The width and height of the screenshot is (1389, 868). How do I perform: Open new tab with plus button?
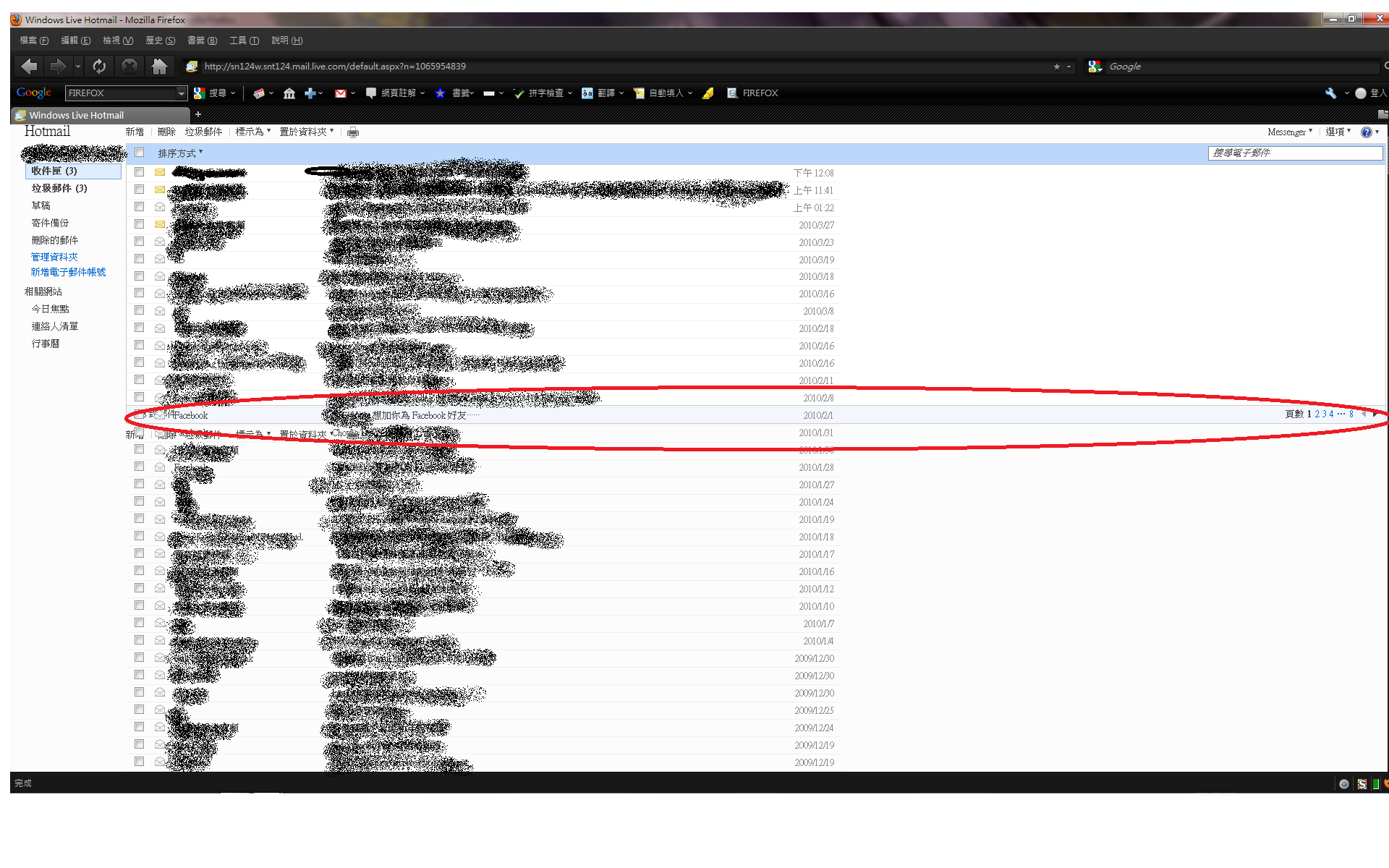click(197, 114)
